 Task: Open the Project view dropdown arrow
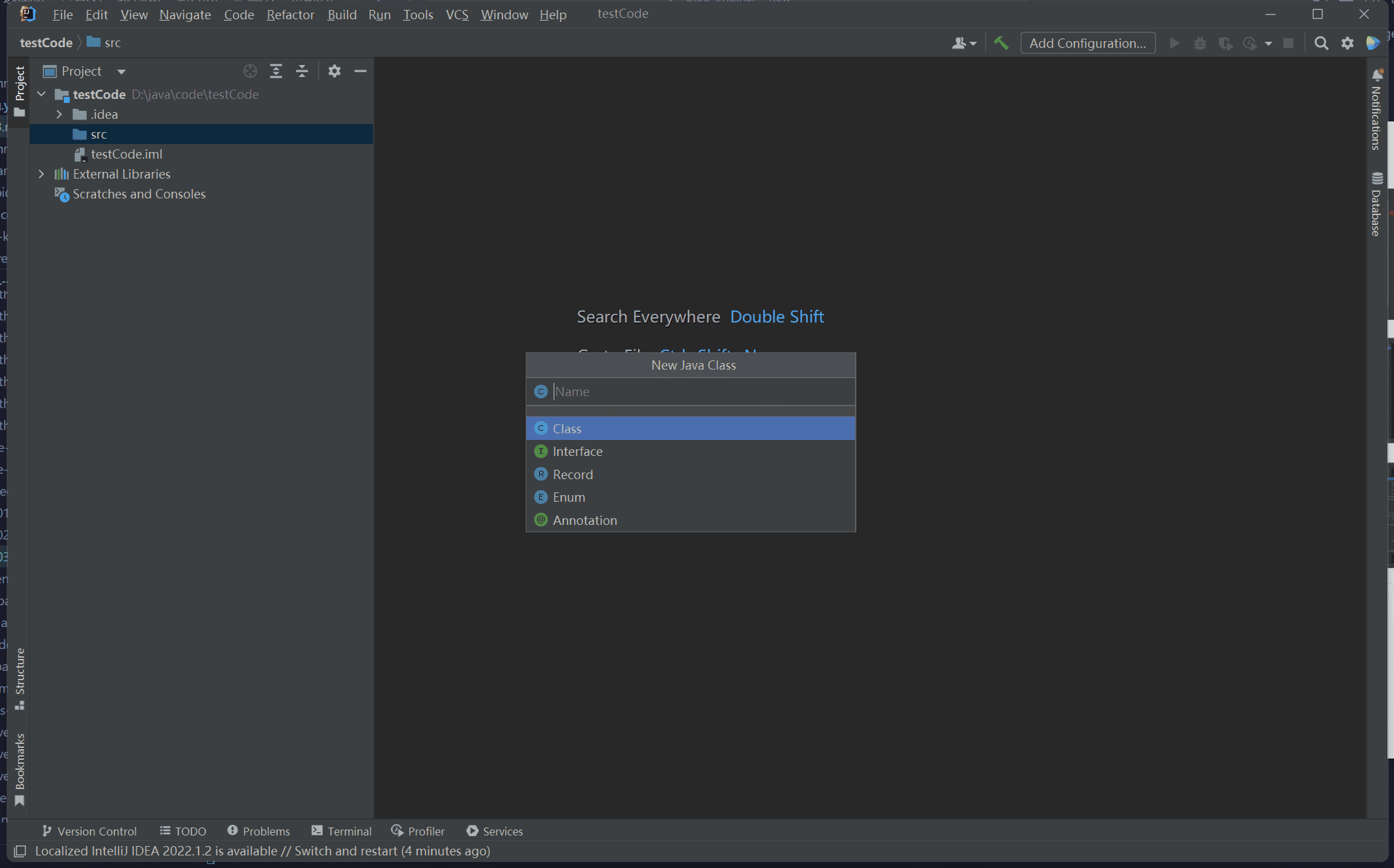(x=121, y=72)
